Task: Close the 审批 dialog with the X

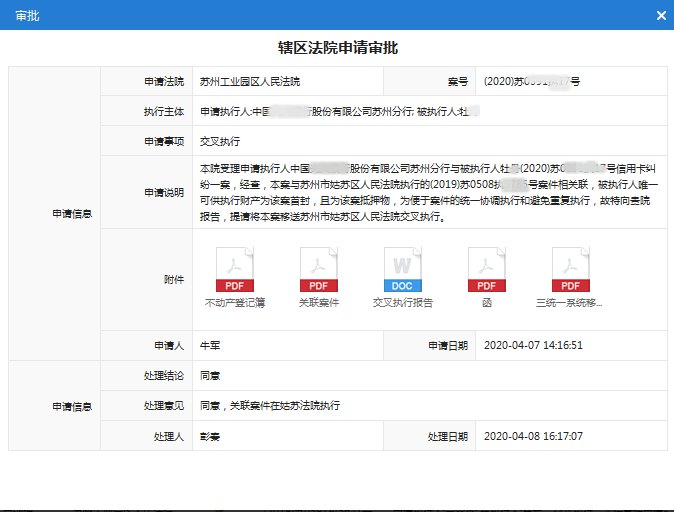Action: (x=660, y=15)
